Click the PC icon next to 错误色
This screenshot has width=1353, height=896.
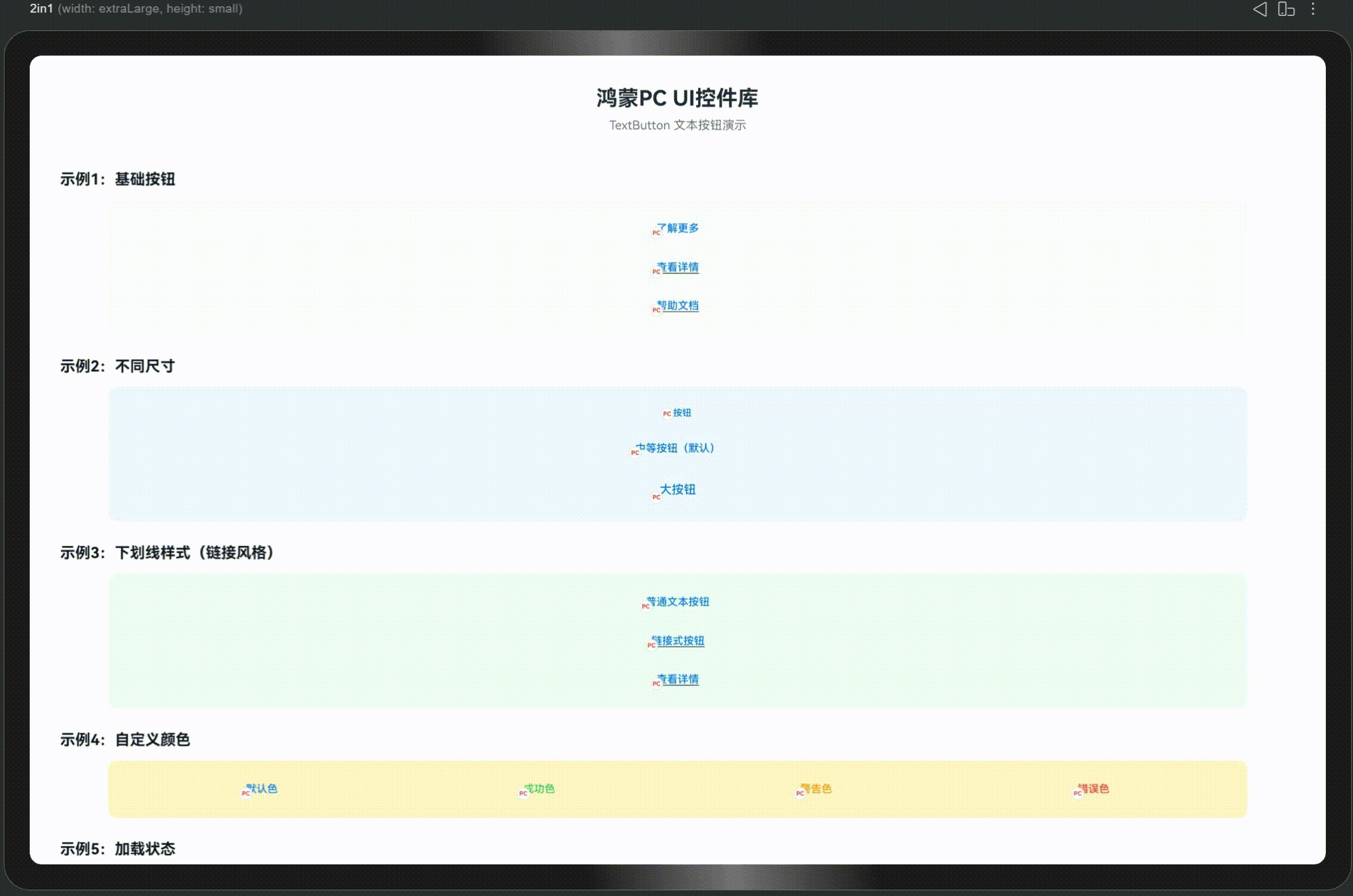tap(1077, 793)
